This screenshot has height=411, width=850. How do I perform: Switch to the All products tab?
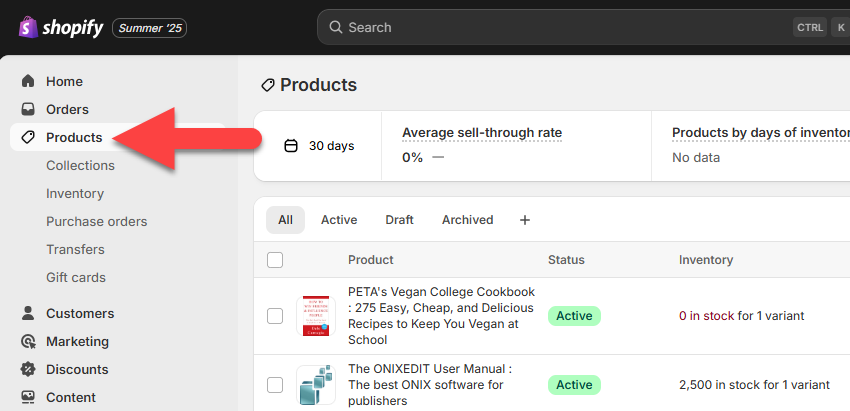click(x=285, y=220)
